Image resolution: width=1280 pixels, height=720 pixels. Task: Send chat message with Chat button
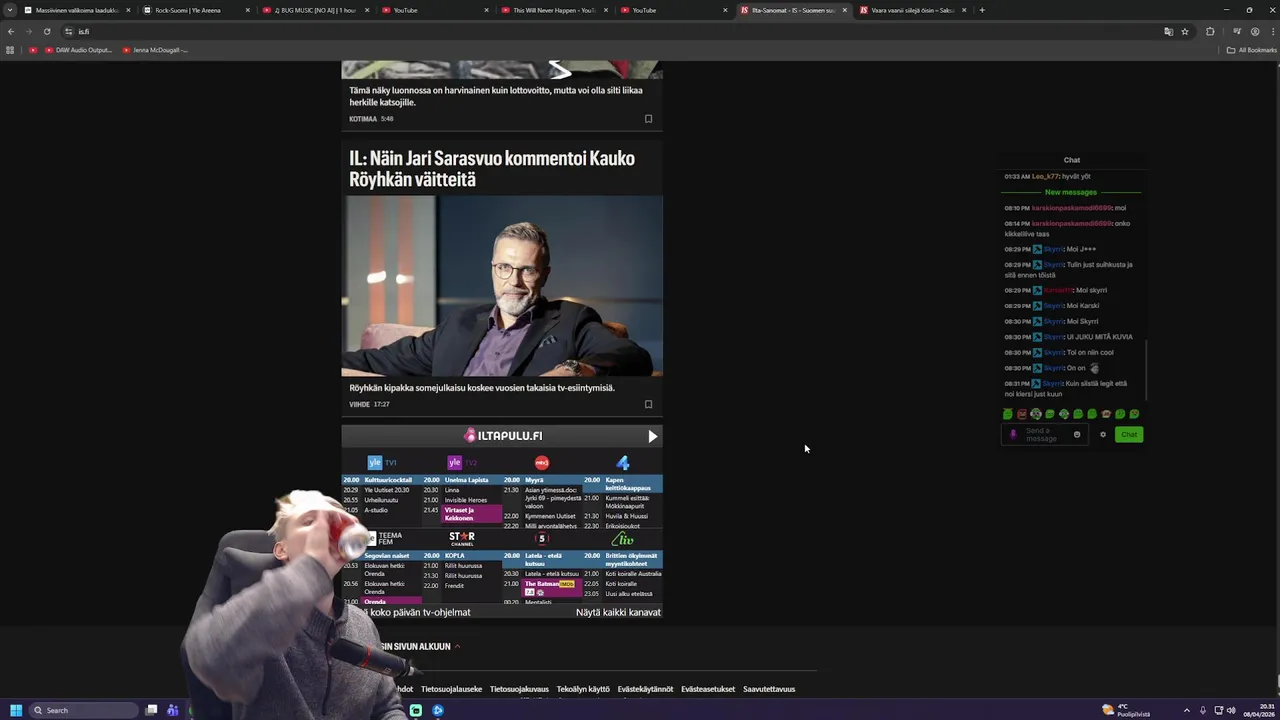(x=1129, y=434)
